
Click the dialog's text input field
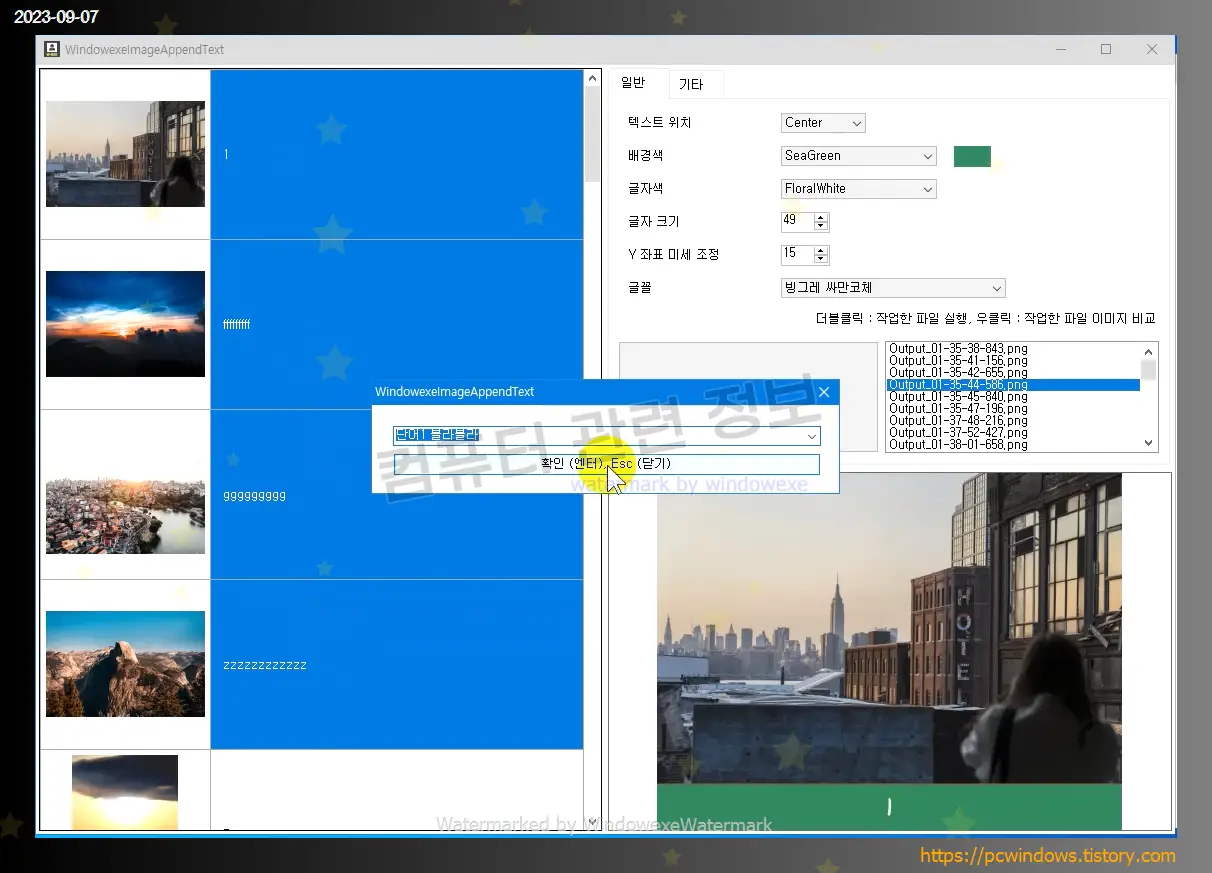[x=598, y=436]
